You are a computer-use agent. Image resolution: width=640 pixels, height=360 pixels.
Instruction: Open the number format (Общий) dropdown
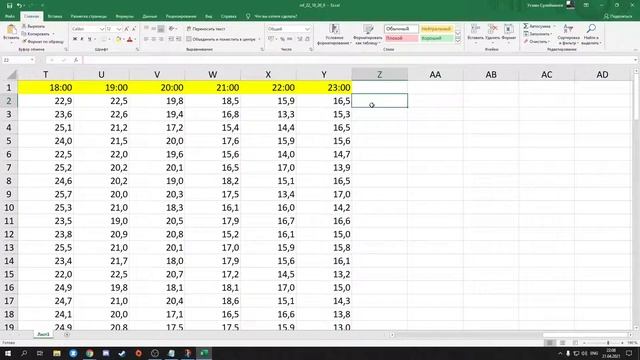[307, 29]
